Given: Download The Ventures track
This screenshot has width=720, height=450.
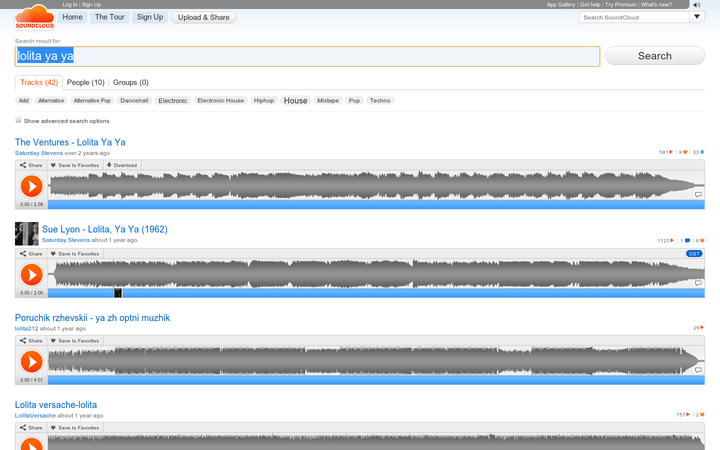Looking at the screenshot, I should [122, 165].
